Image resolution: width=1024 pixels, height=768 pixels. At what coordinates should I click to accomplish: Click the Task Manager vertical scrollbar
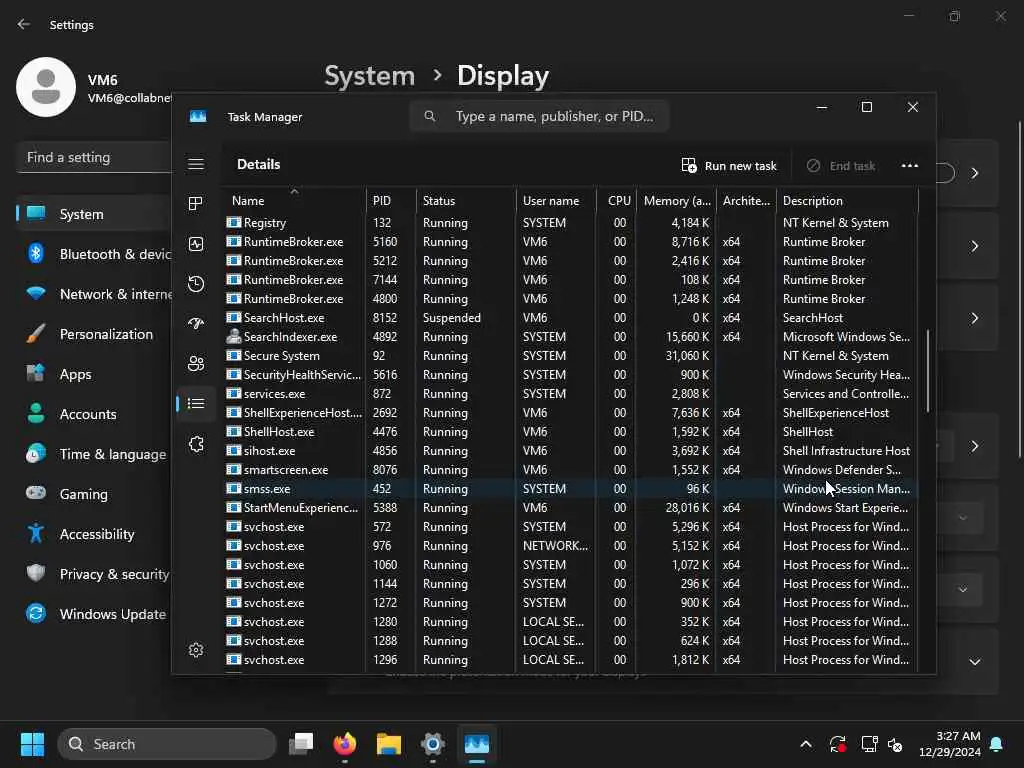(x=927, y=371)
